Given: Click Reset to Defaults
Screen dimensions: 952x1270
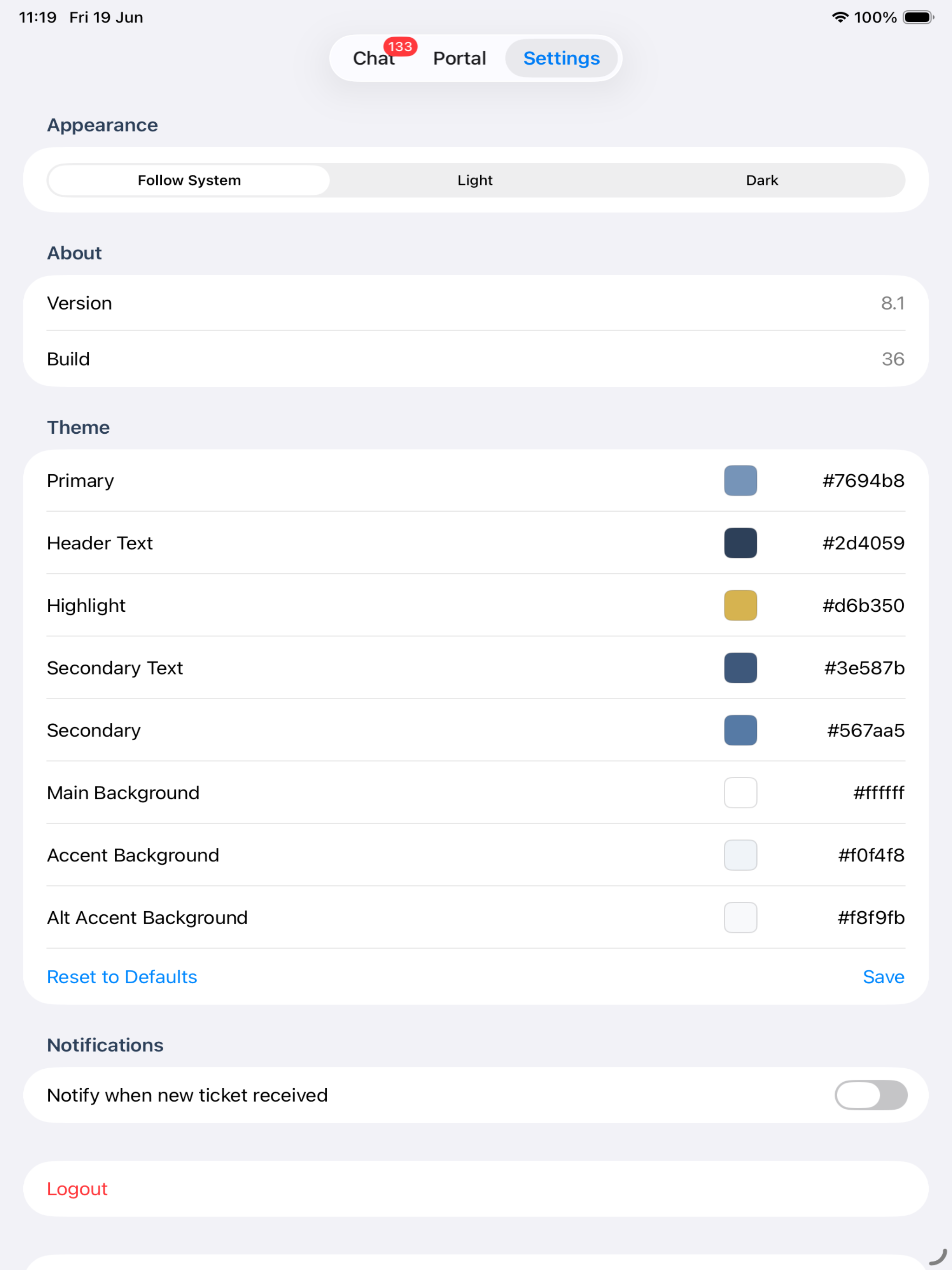Looking at the screenshot, I should (122, 977).
